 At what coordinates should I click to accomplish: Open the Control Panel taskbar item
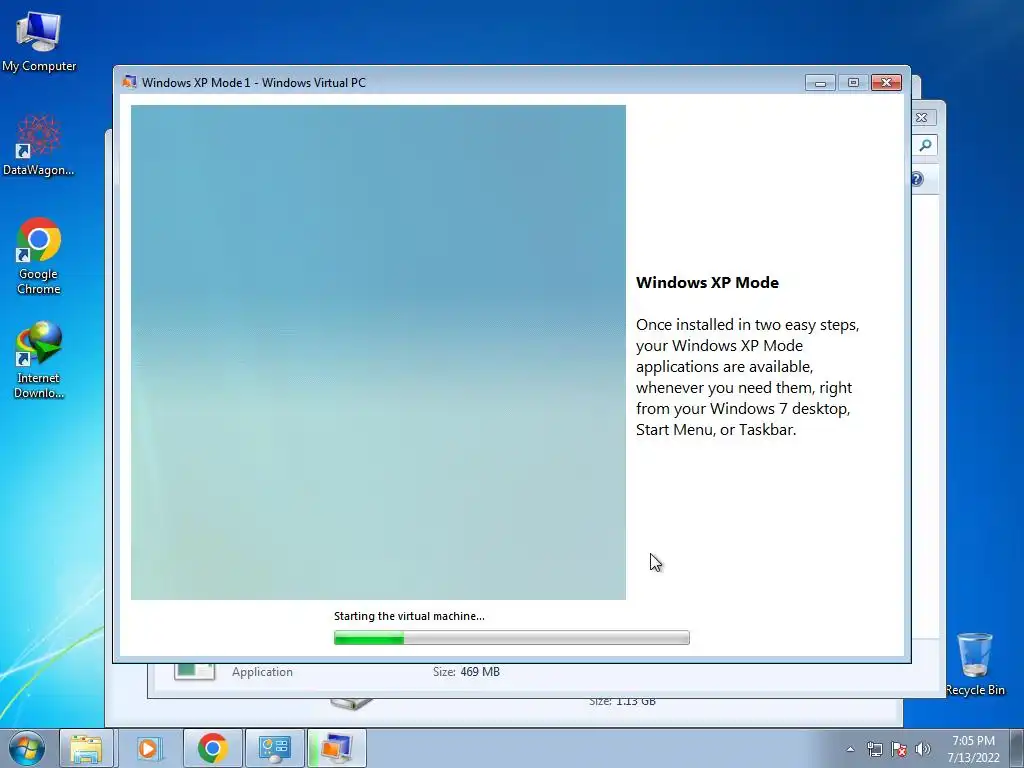274,748
